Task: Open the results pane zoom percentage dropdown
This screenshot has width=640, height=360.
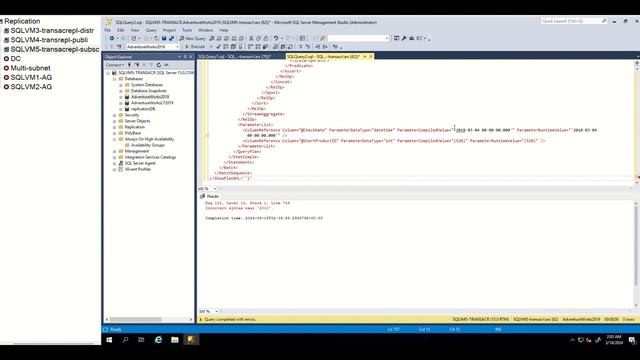Action: pyautogui.click(x=216, y=311)
